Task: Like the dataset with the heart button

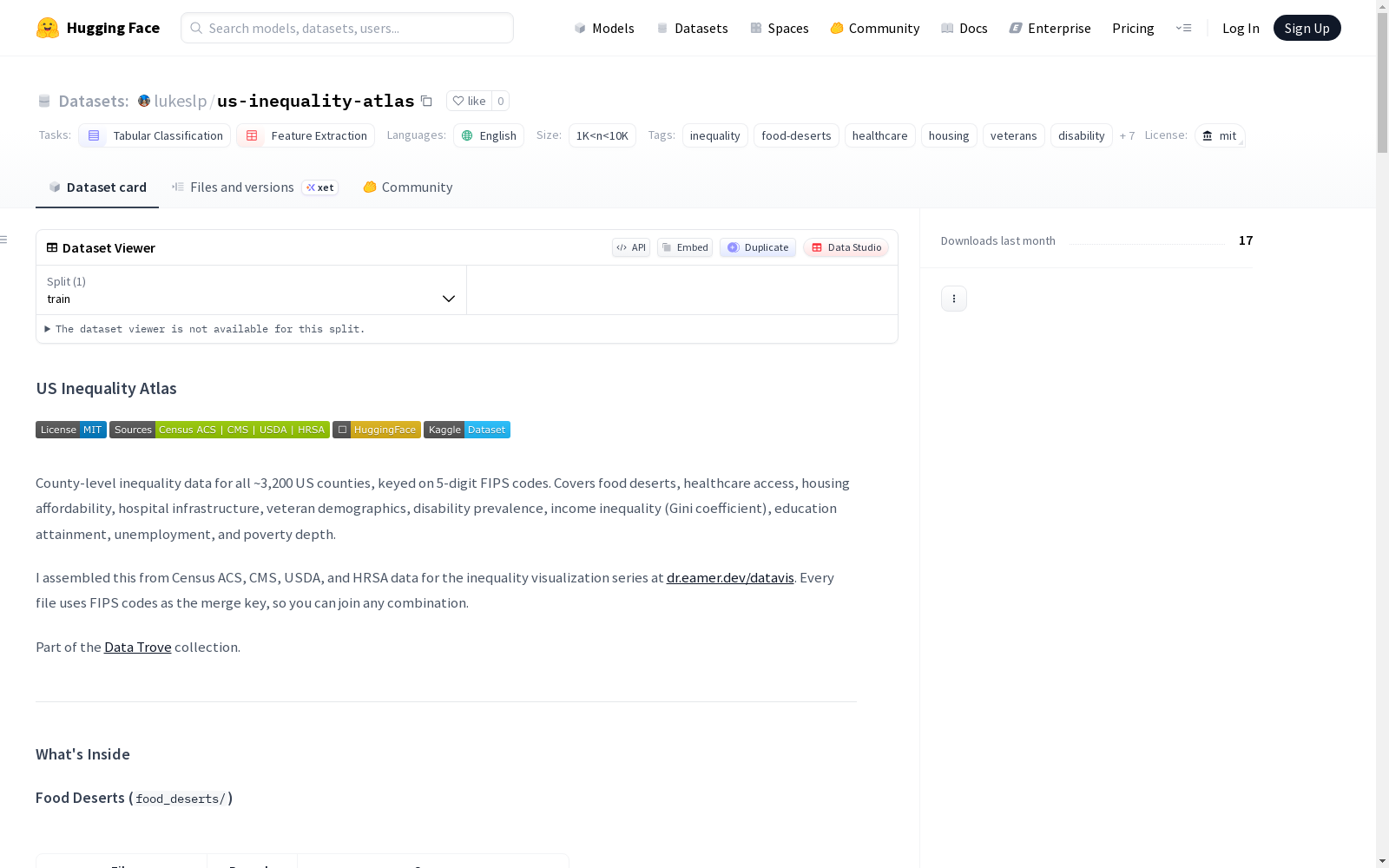Action: coord(469,101)
